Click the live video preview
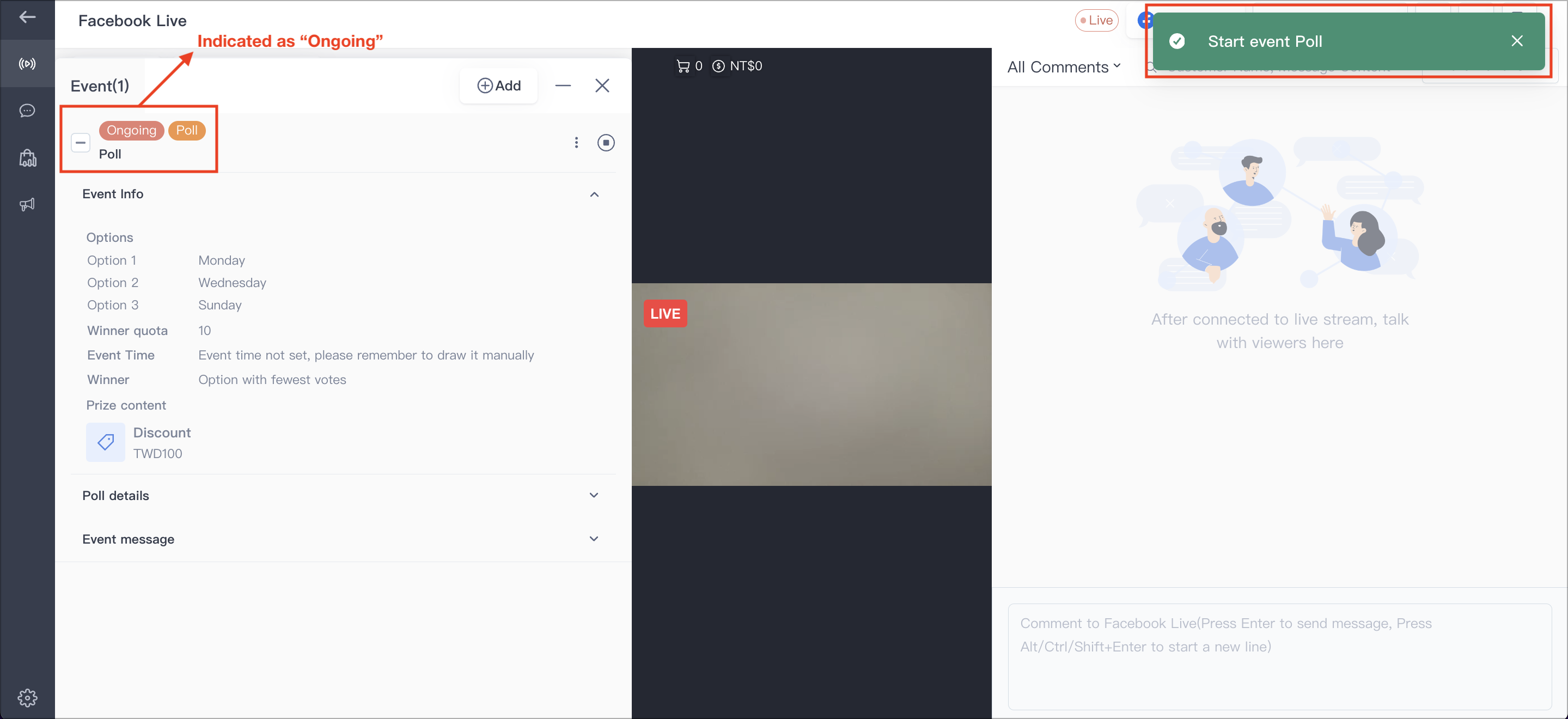This screenshot has height=719, width=1568. (x=811, y=384)
